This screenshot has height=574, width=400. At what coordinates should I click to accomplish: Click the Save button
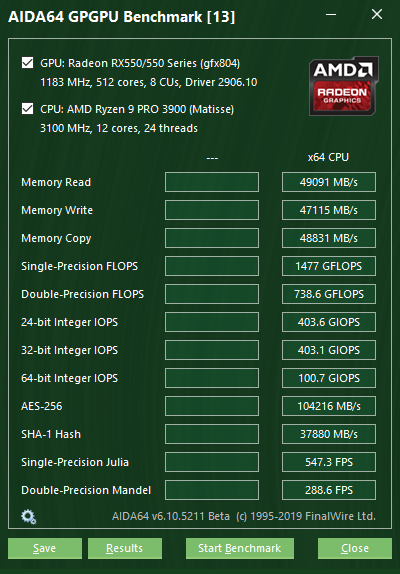click(45, 548)
